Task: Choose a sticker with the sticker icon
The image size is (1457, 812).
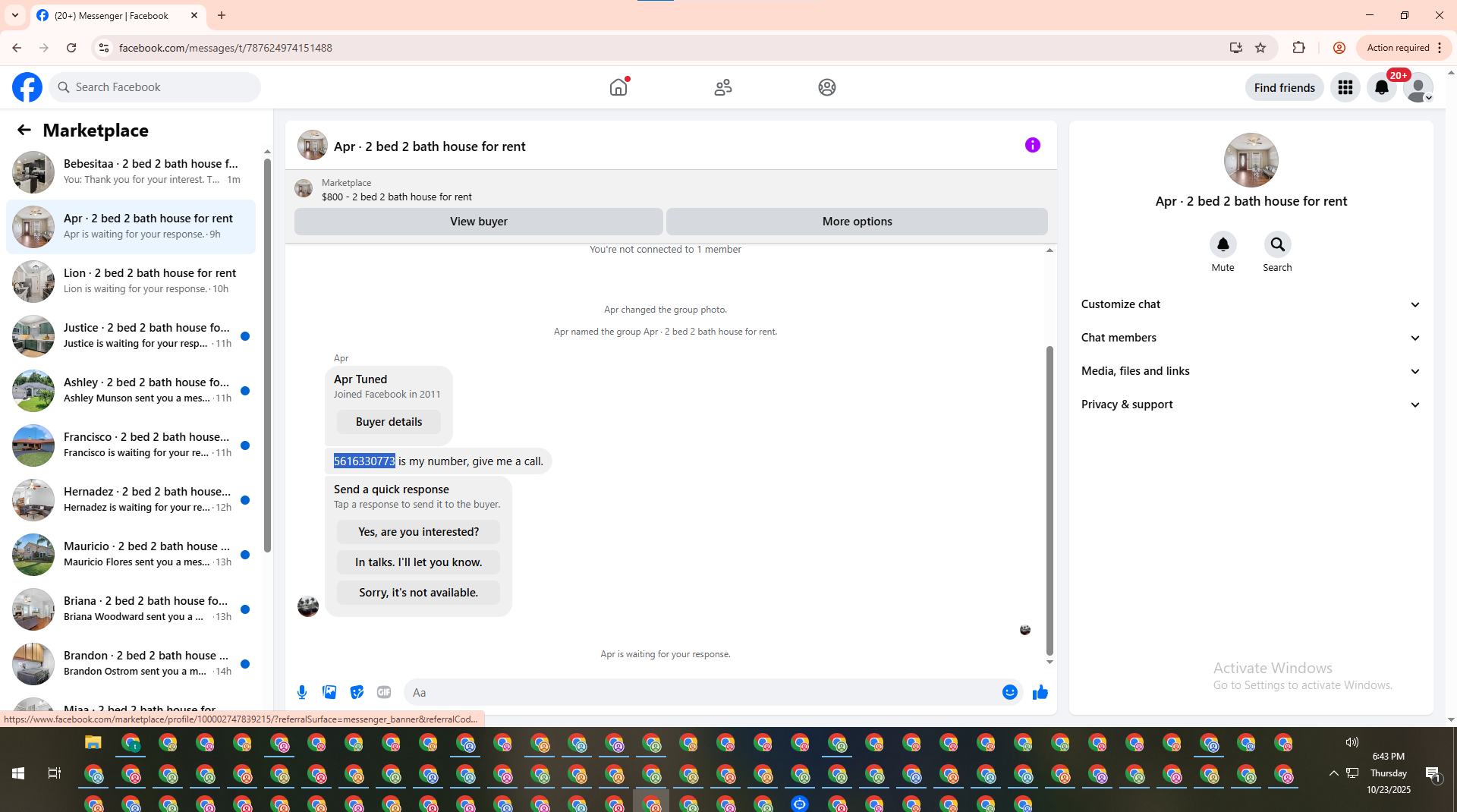Action: pyautogui.click(x=357, y=692)
